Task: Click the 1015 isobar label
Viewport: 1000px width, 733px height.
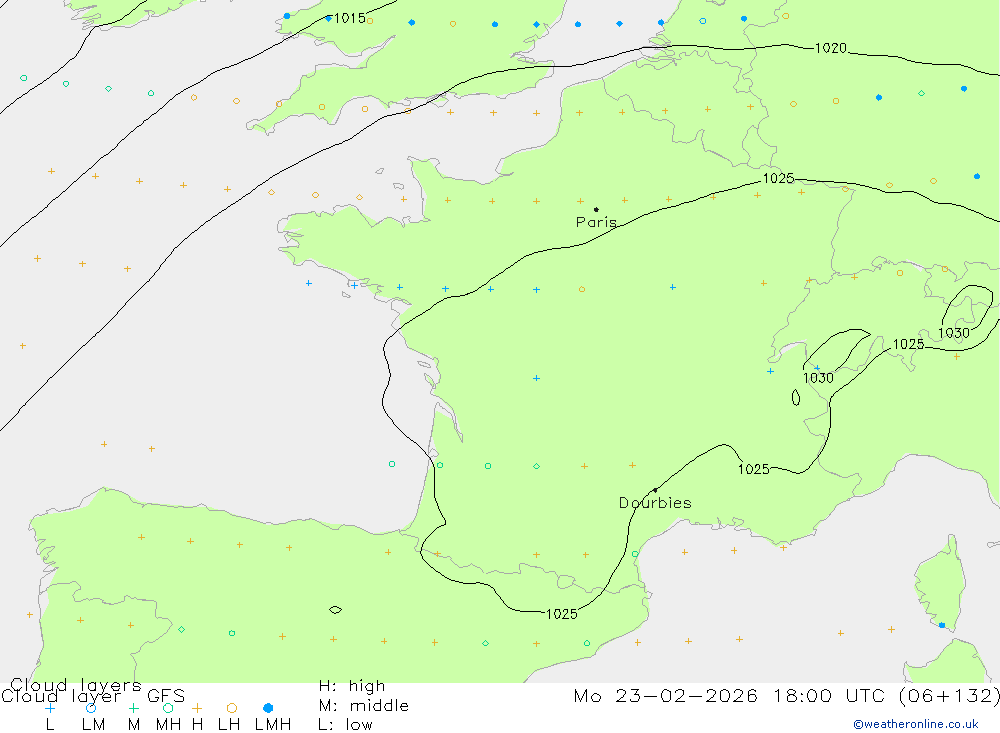Action: [x=349, y=19]
